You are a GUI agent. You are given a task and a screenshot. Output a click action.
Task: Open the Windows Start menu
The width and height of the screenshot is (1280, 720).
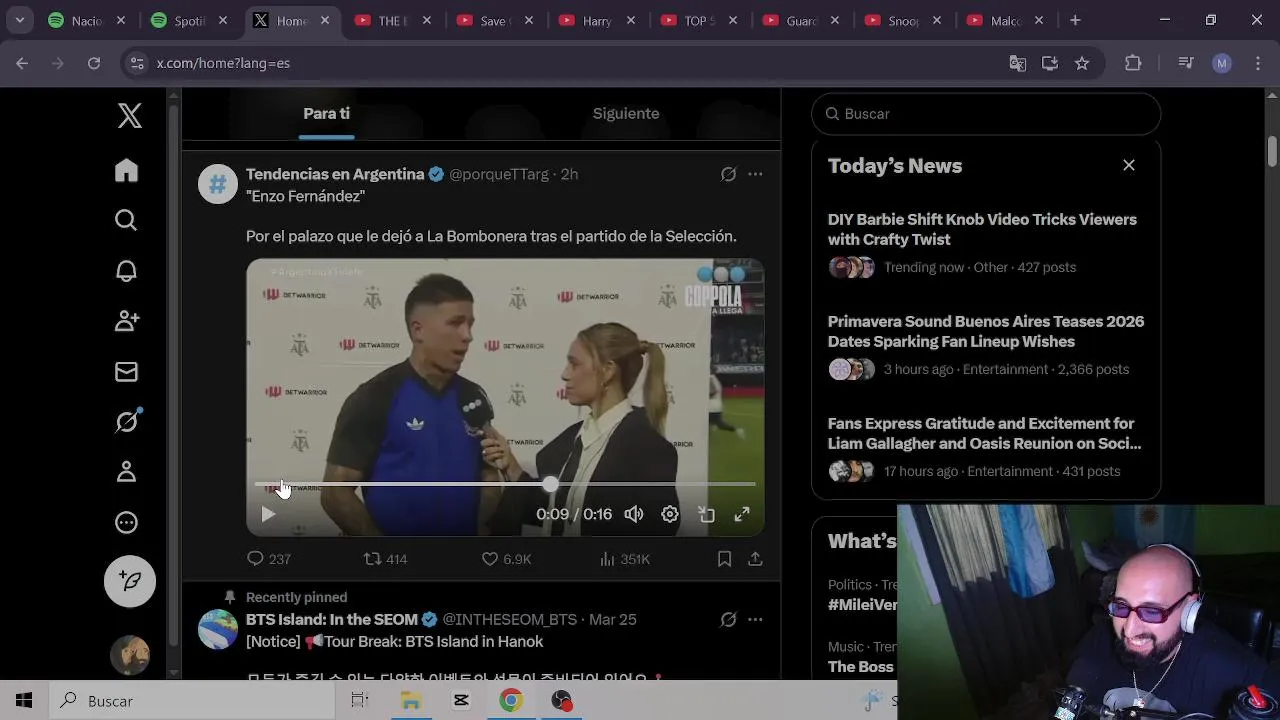(23, 701)
